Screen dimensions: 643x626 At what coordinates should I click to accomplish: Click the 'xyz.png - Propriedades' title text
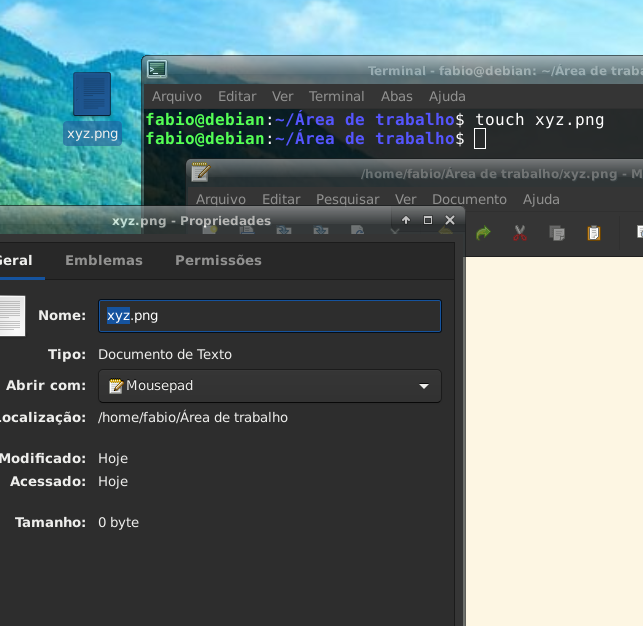(x=191, y=221)
